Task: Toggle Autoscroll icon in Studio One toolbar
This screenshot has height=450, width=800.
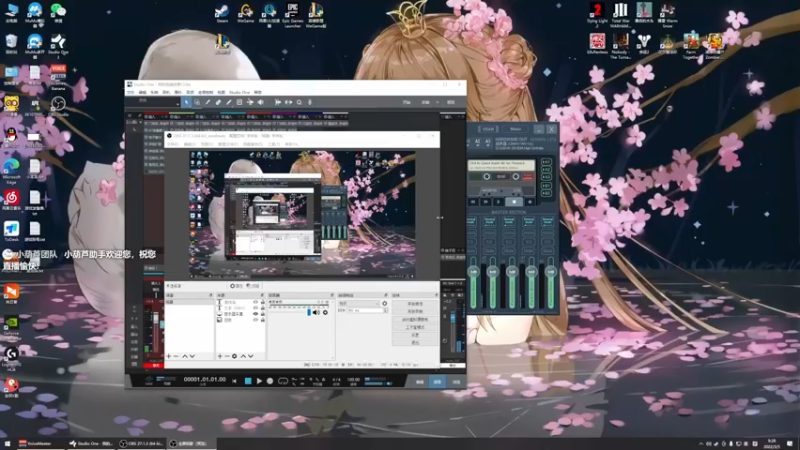Action: 278,103
